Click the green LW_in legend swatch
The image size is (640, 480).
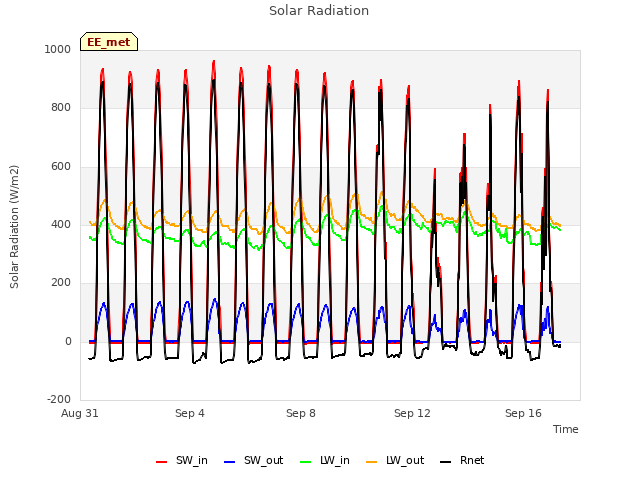(x=306, y=462)
